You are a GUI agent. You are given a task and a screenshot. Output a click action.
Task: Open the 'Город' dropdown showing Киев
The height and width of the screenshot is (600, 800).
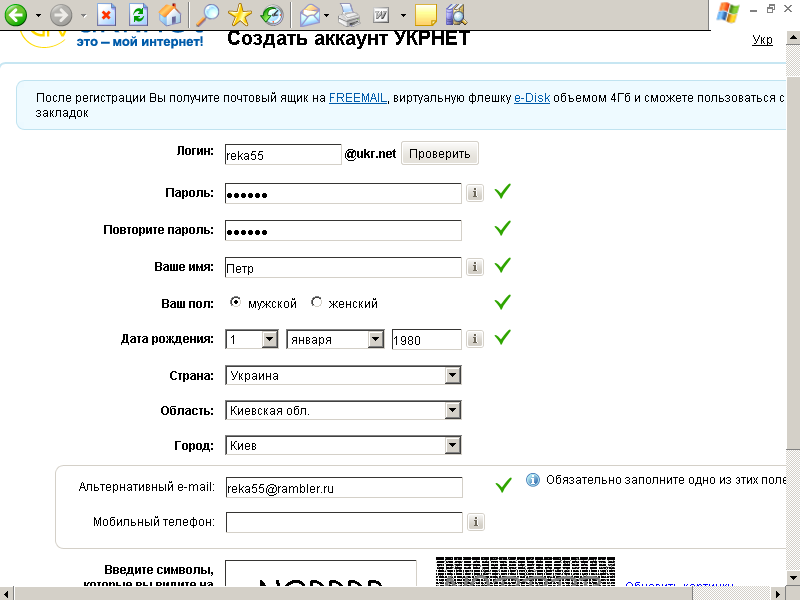coord(343,445)
